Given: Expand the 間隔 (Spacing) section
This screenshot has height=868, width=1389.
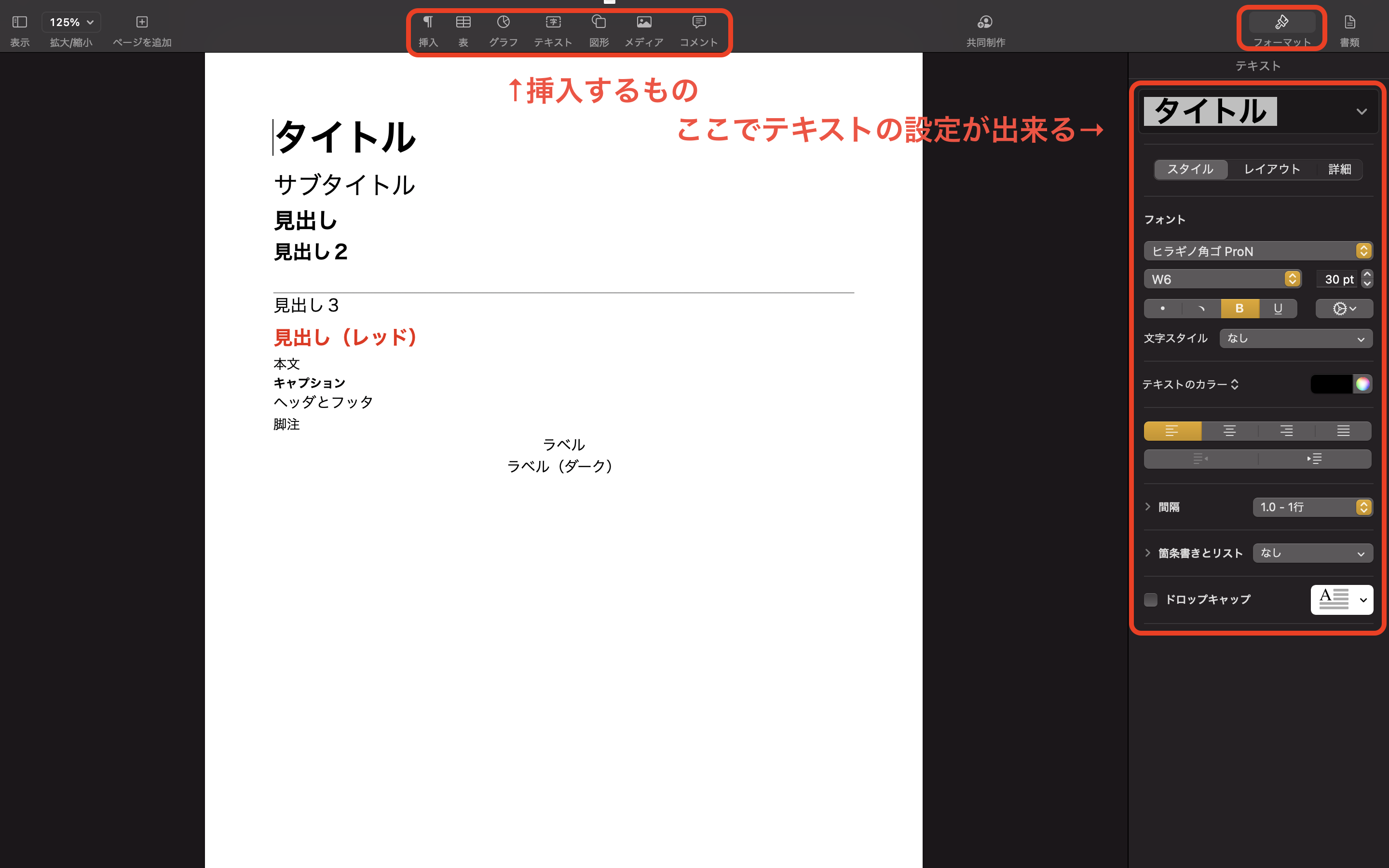Looking at the screenshot, I should (x=1148, y=506).
